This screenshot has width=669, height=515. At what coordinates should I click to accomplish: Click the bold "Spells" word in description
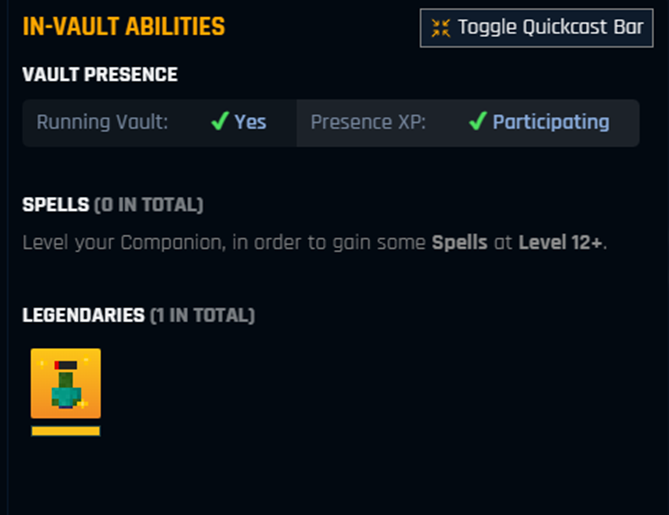point(459,243)
